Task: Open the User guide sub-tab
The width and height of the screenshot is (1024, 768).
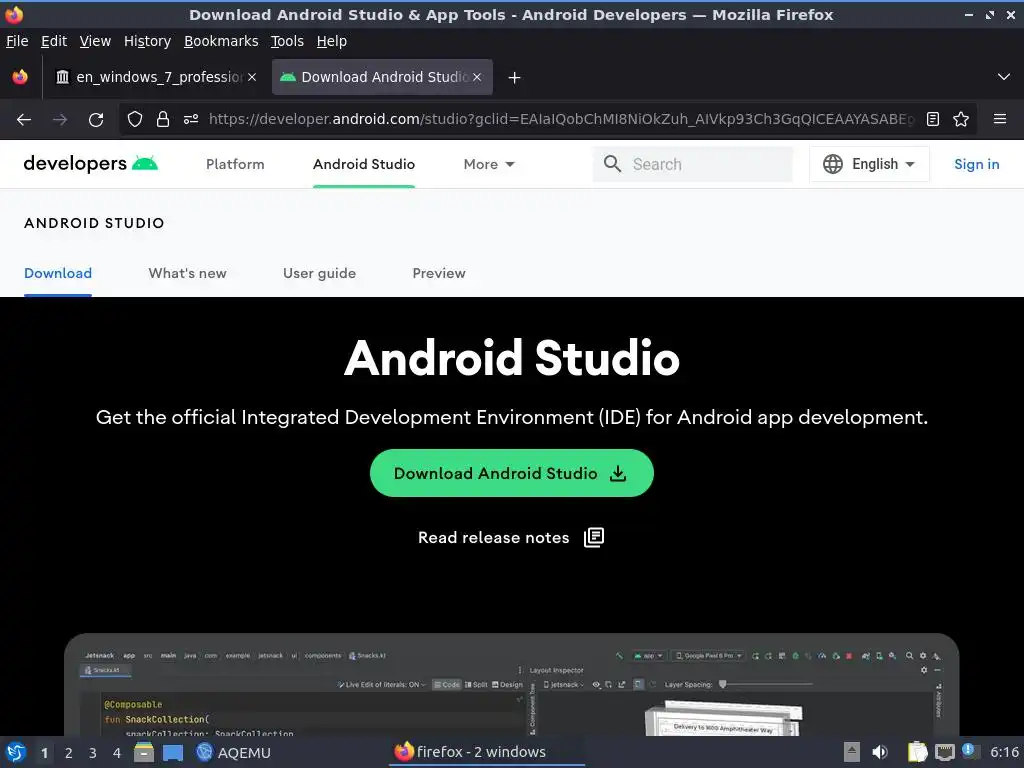Action: [x=319, y=274]
